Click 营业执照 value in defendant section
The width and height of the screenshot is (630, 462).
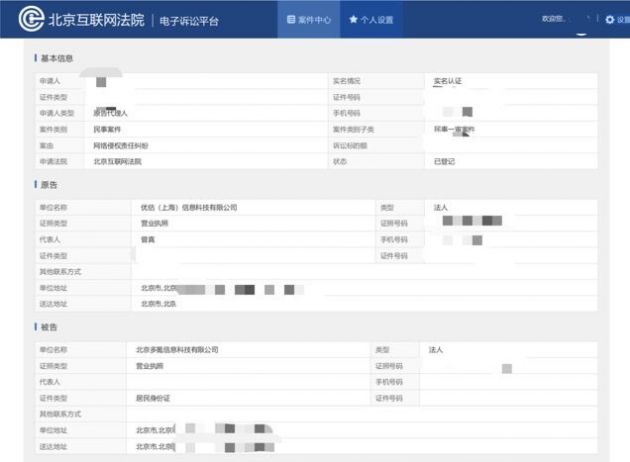149,366
